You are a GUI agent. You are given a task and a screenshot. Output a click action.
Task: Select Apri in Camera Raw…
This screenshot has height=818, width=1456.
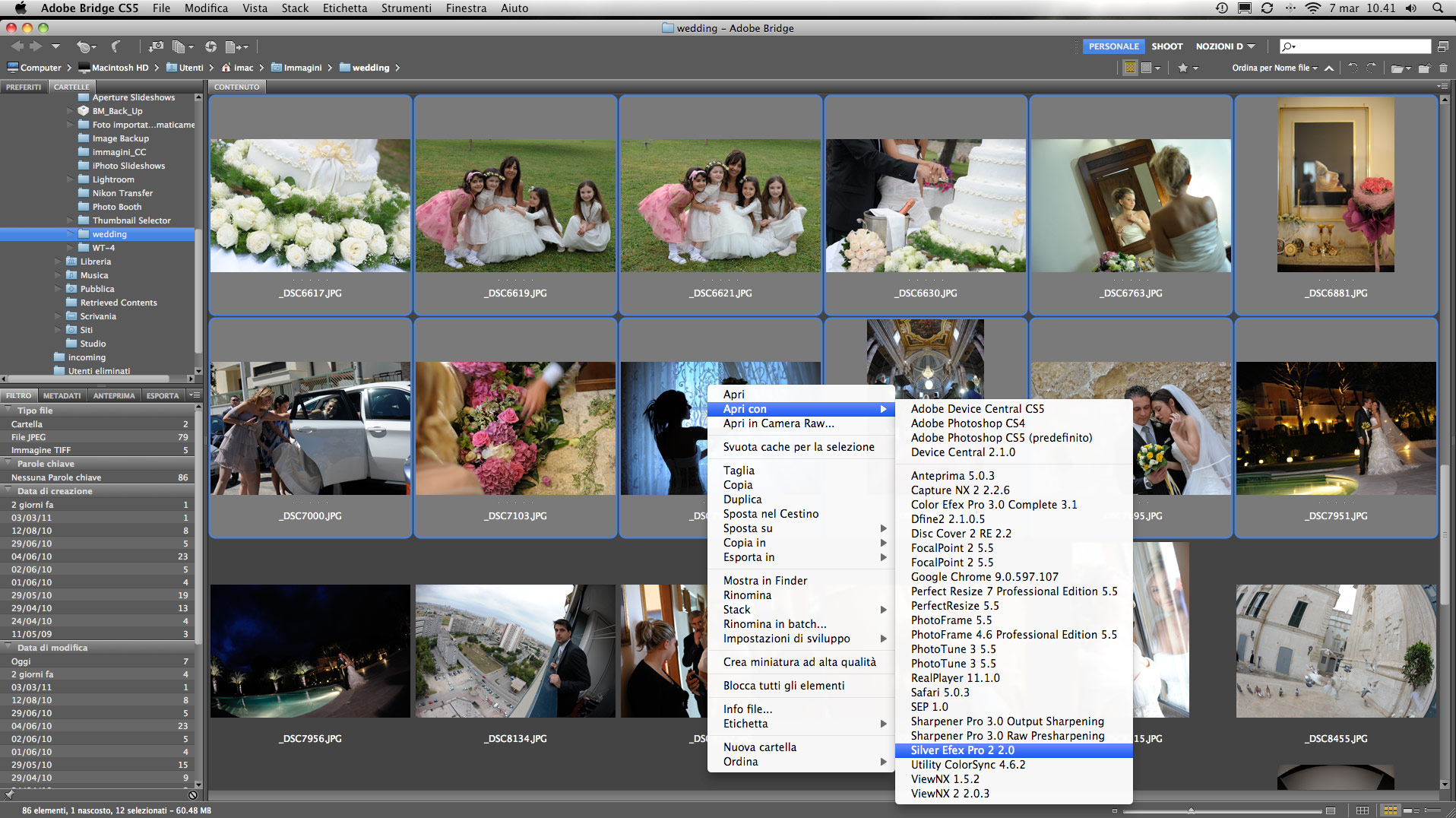click(x=800, y=423)
